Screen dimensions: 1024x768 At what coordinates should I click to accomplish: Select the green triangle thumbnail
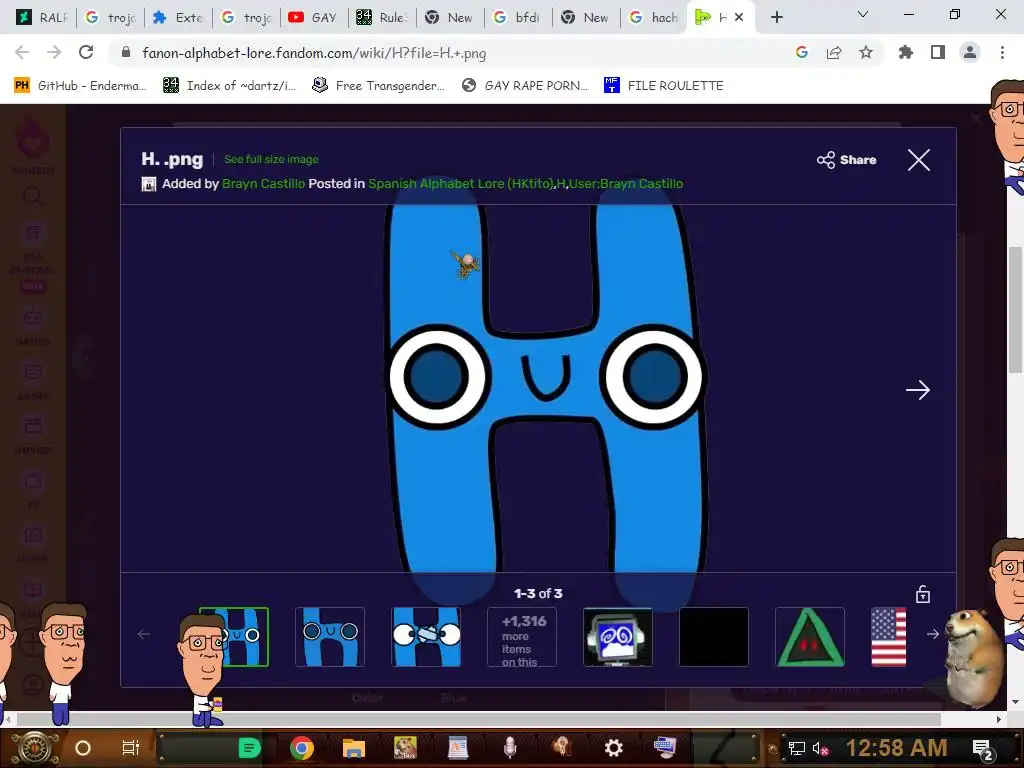[810, 637]
